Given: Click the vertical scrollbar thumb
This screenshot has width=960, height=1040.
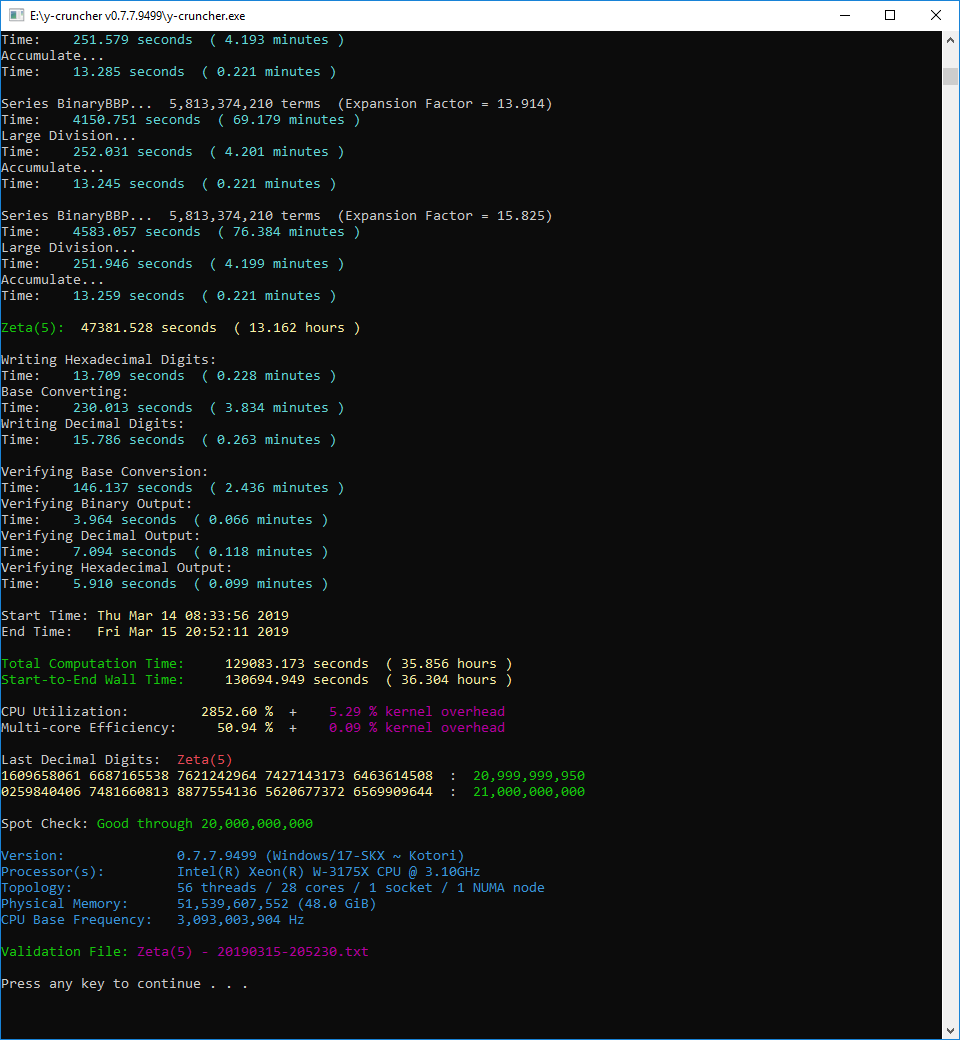Looking at the screenshot, I should (x=951, y=76).
